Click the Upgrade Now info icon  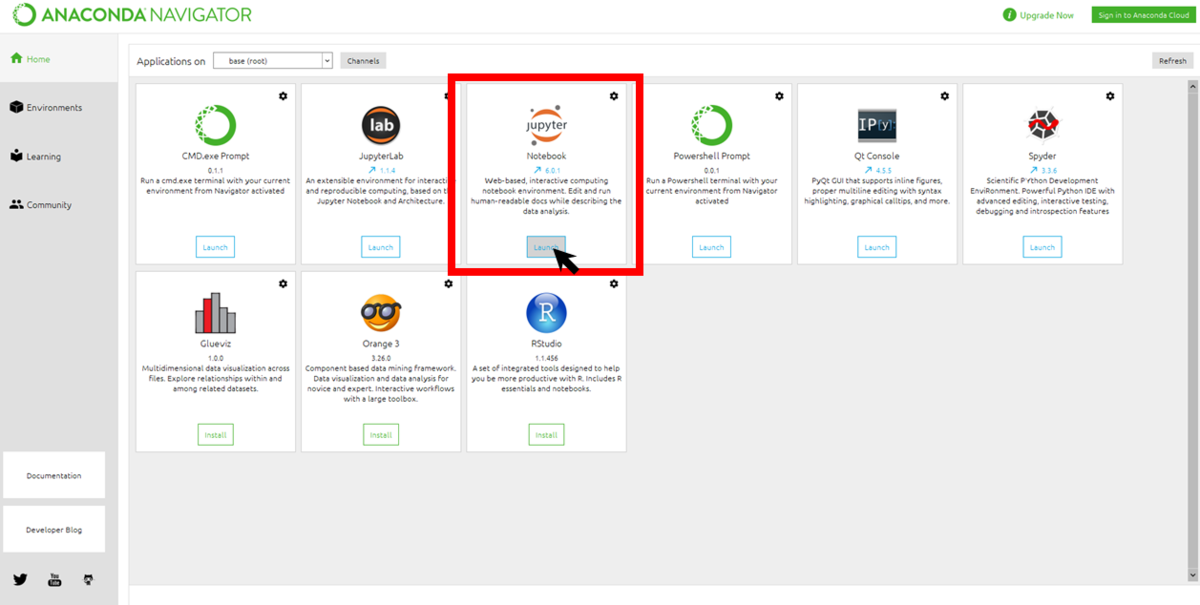pyautogui.click(x=1010, y=15)
